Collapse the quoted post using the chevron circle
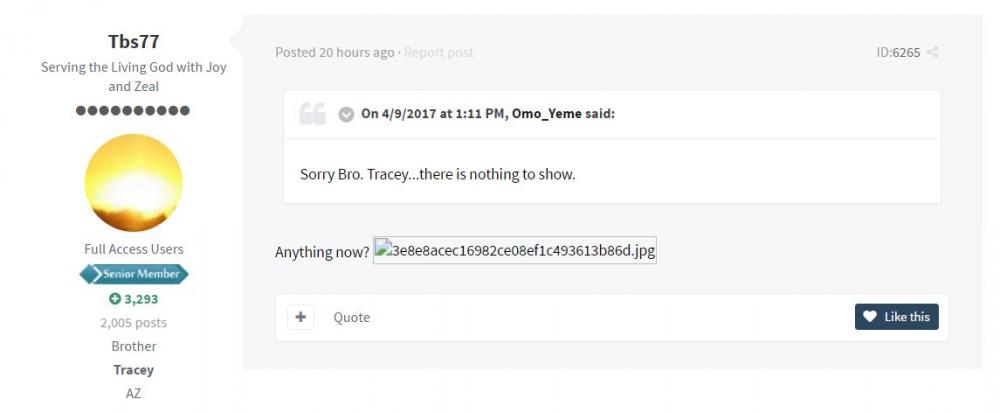This screenshot has width=1000, height=413. pos(346,114)
